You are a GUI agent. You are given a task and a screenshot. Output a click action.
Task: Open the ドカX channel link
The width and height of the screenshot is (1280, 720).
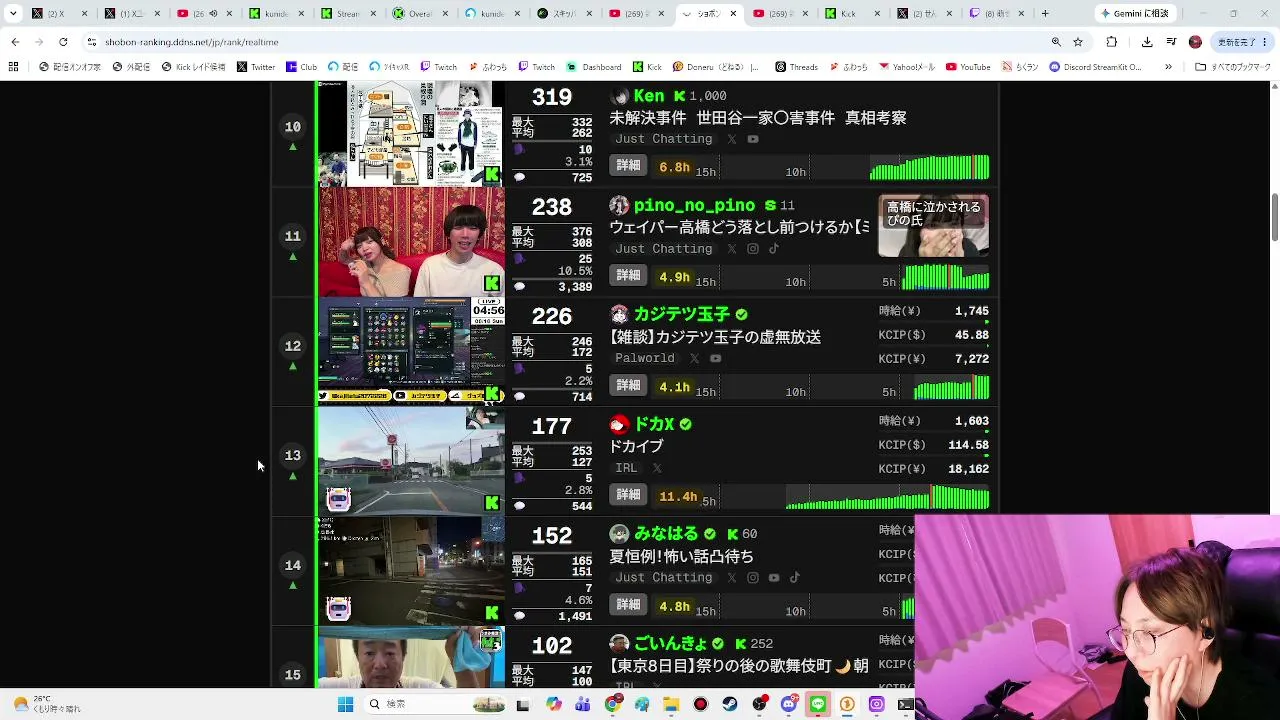[654, 424]
